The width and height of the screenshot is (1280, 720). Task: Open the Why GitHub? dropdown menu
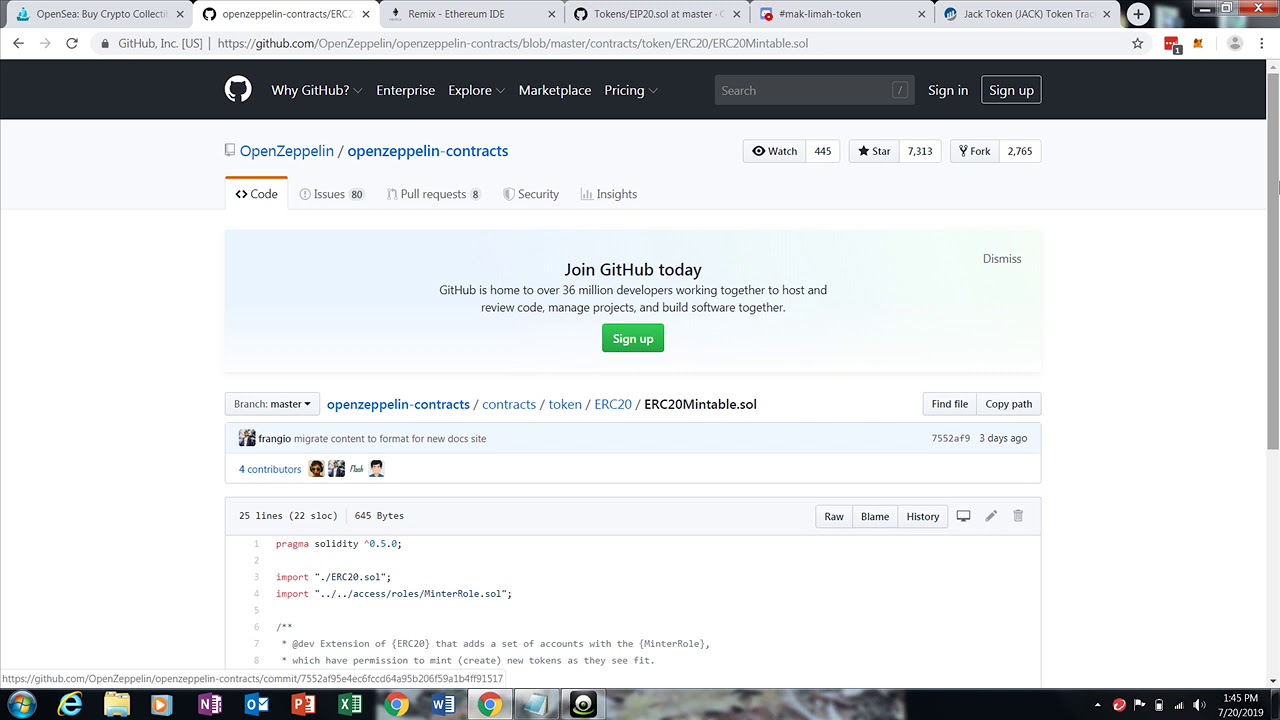pyautogui.click(x=316, y=90)
